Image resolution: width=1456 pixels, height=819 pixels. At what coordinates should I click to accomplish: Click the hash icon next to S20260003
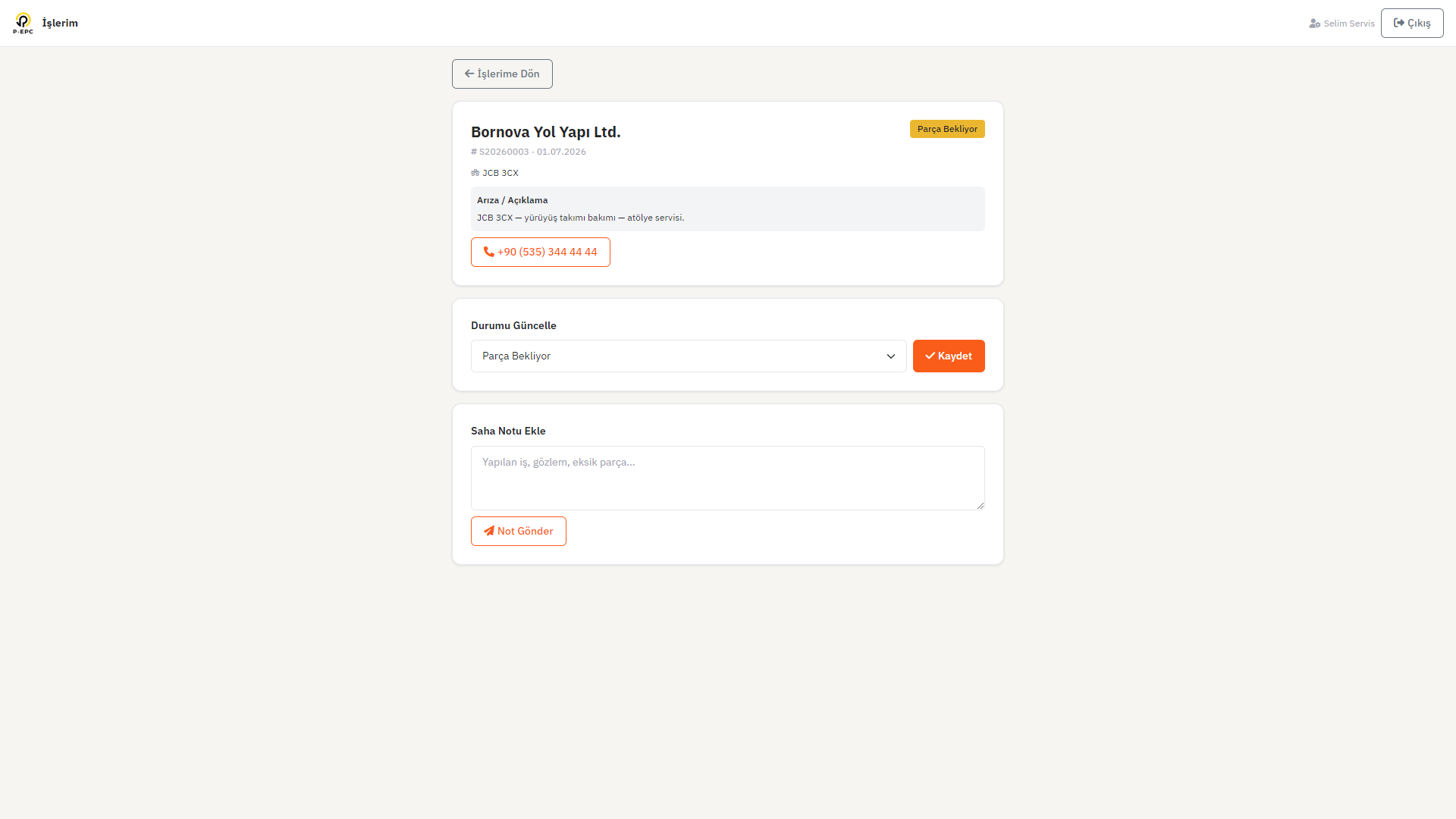pos(474,152)
